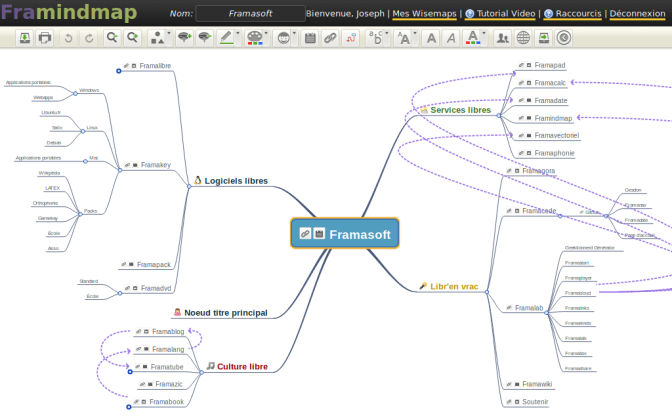Click the print map icon
Screen dimensions: 672x420
pos(44,38)
